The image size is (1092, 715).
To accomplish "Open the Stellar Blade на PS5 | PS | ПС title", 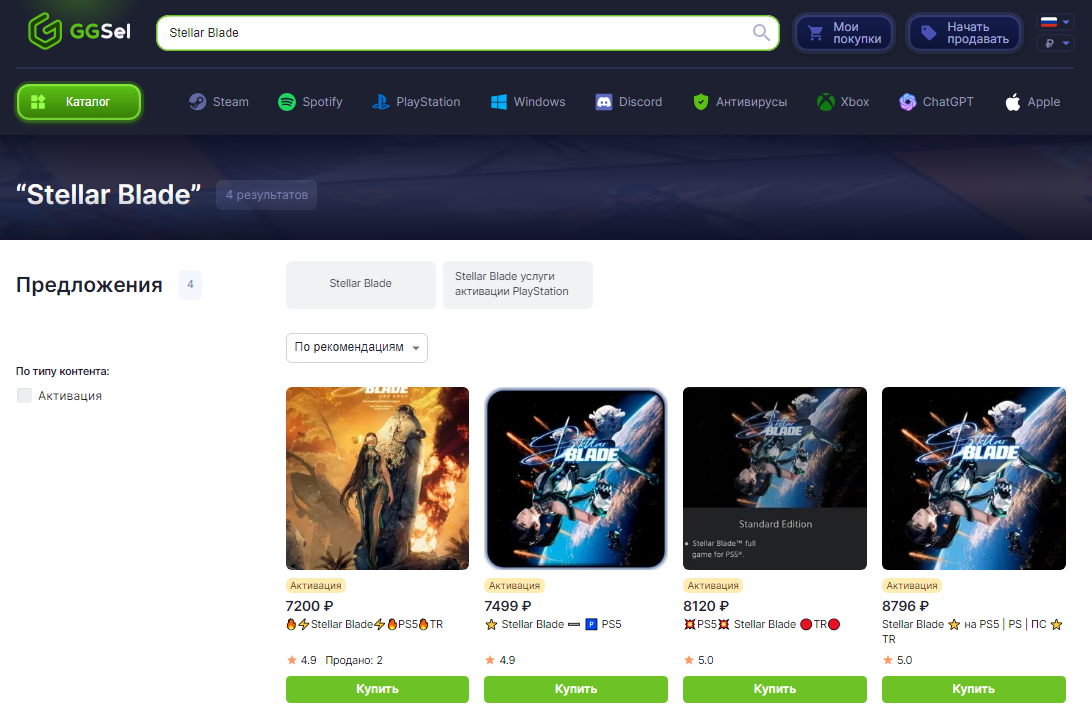I will click(973, 631).
